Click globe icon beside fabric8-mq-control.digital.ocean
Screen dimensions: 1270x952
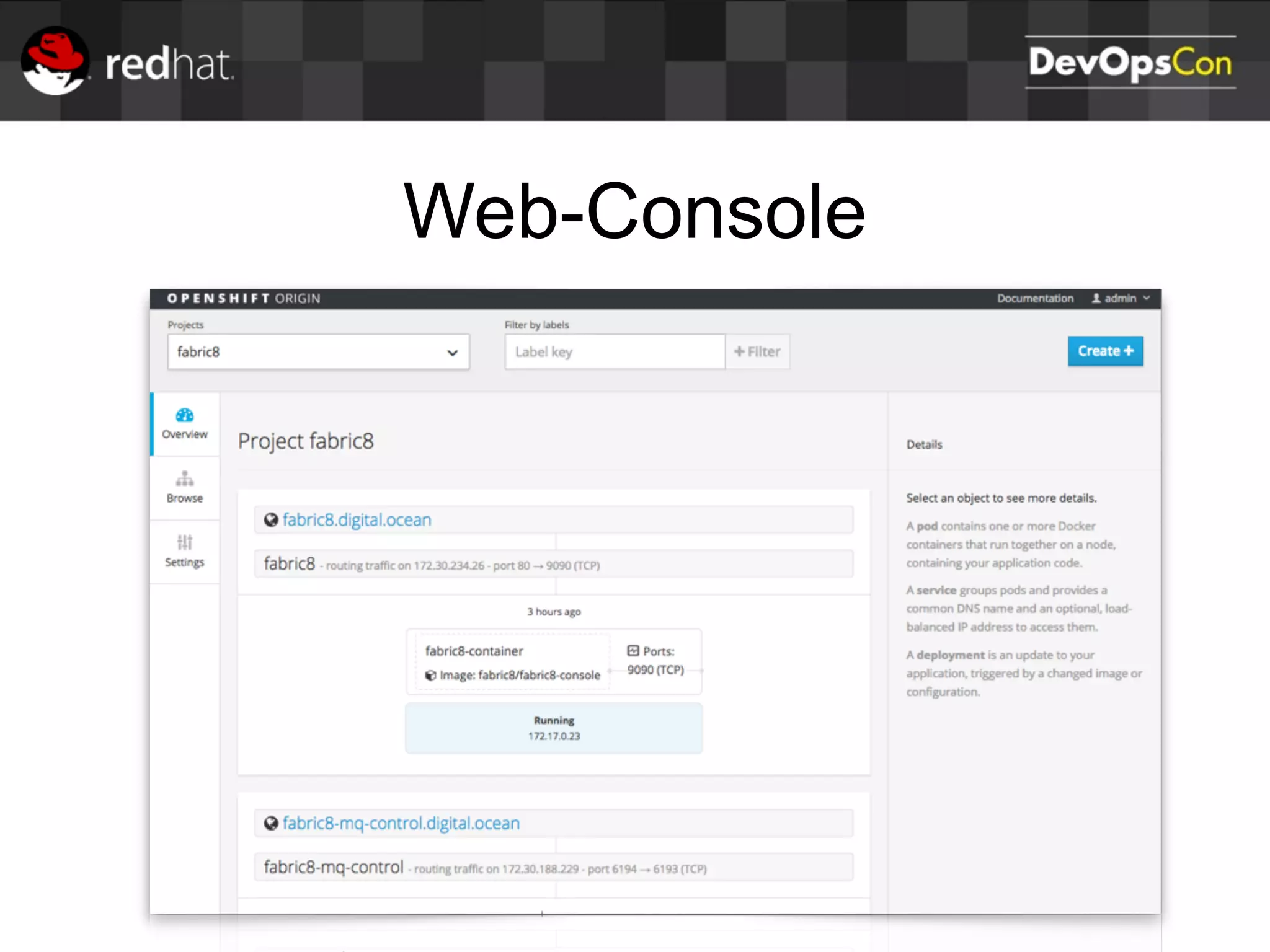tap(271, 823)
